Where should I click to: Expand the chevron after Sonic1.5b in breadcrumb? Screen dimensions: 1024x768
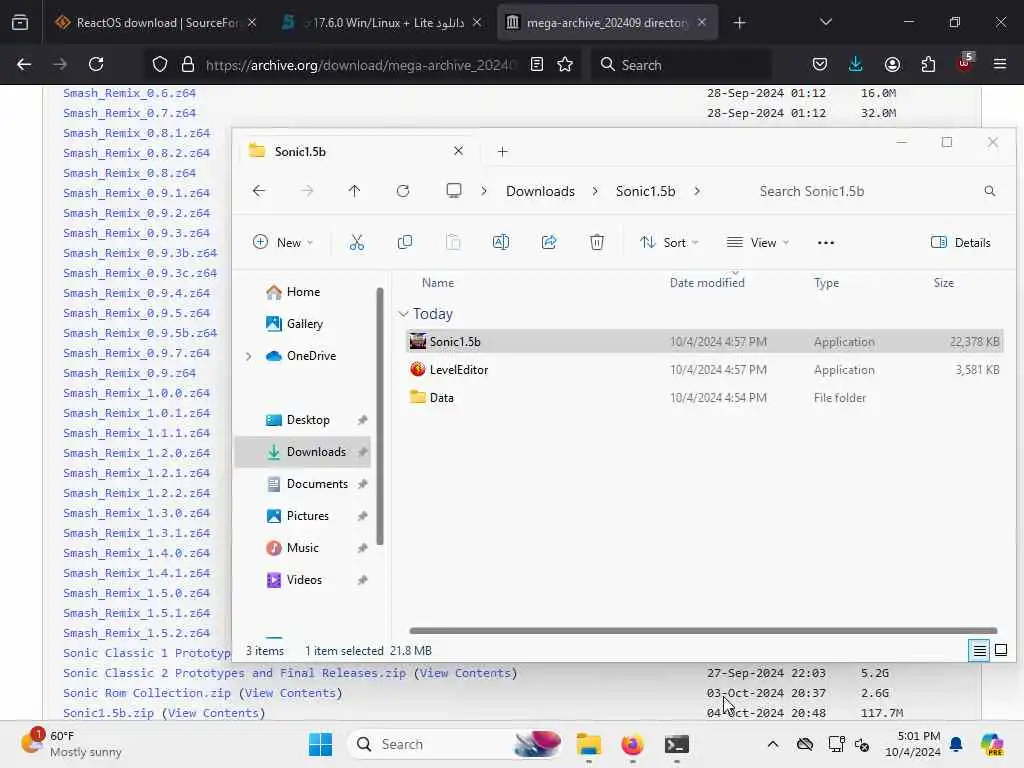tap(697, 191)
